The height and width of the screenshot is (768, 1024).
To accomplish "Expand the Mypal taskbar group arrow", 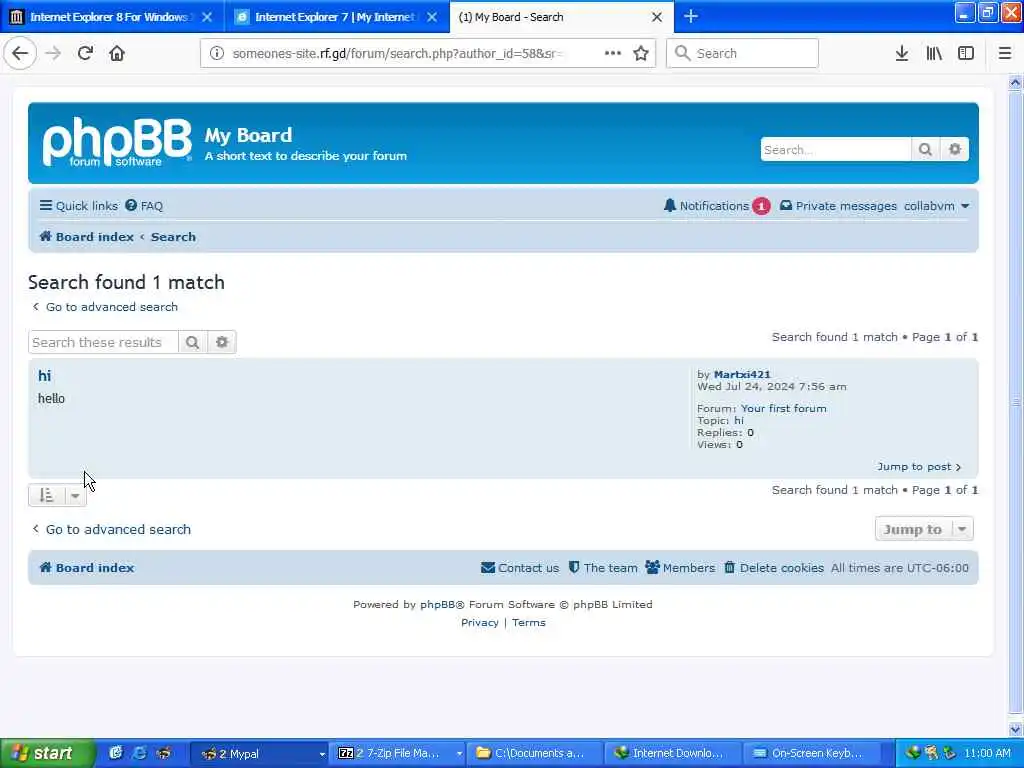I will (x=322, y=754).
